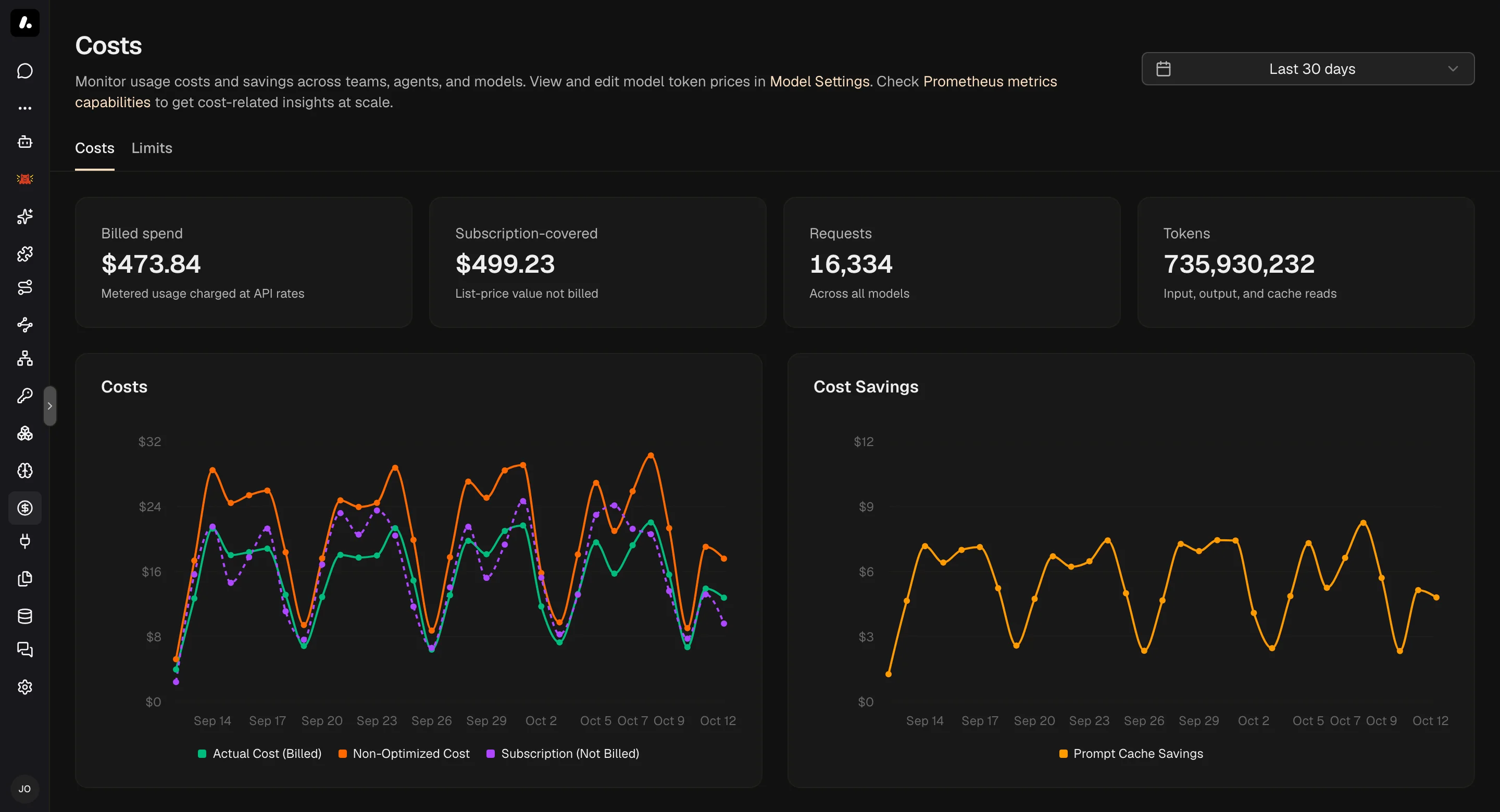Open the brain icon in sidebar
Image resolution: width=1500 pixels, height=812 pixels.
tap(24, 471)
